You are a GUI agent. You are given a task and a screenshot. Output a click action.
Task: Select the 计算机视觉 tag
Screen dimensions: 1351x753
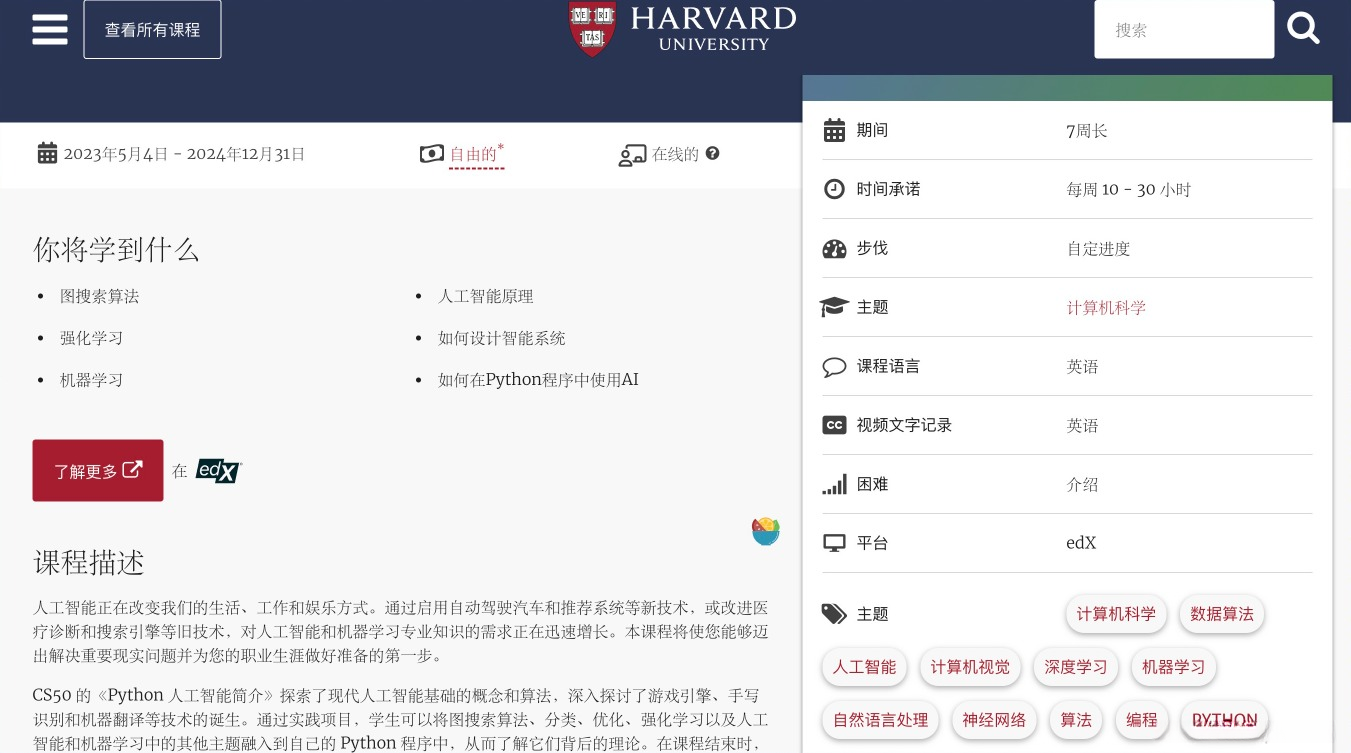[x=970, y=667]
